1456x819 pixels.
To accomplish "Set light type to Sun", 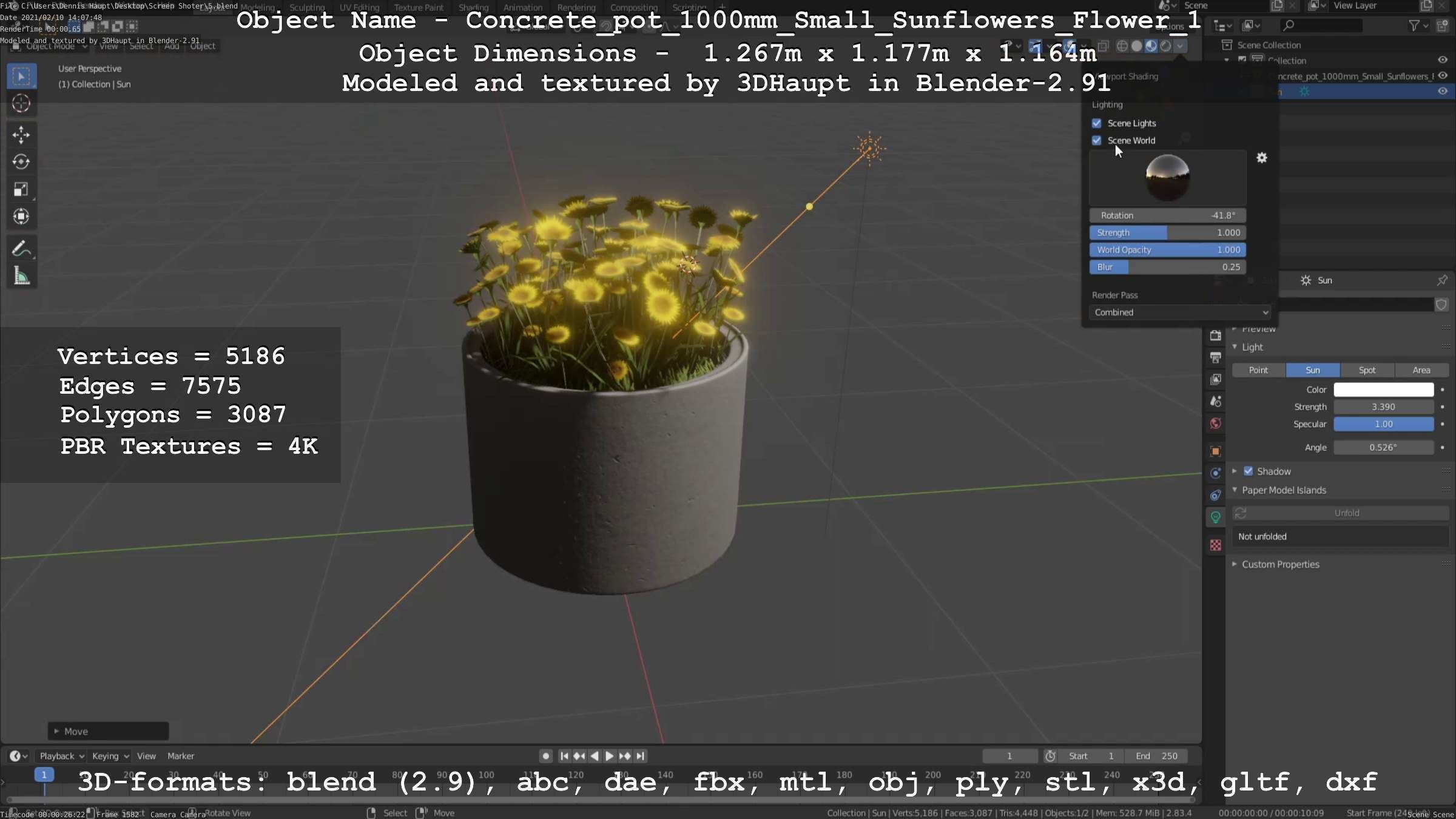I will pyautogui.click(x=1313, y=370).
